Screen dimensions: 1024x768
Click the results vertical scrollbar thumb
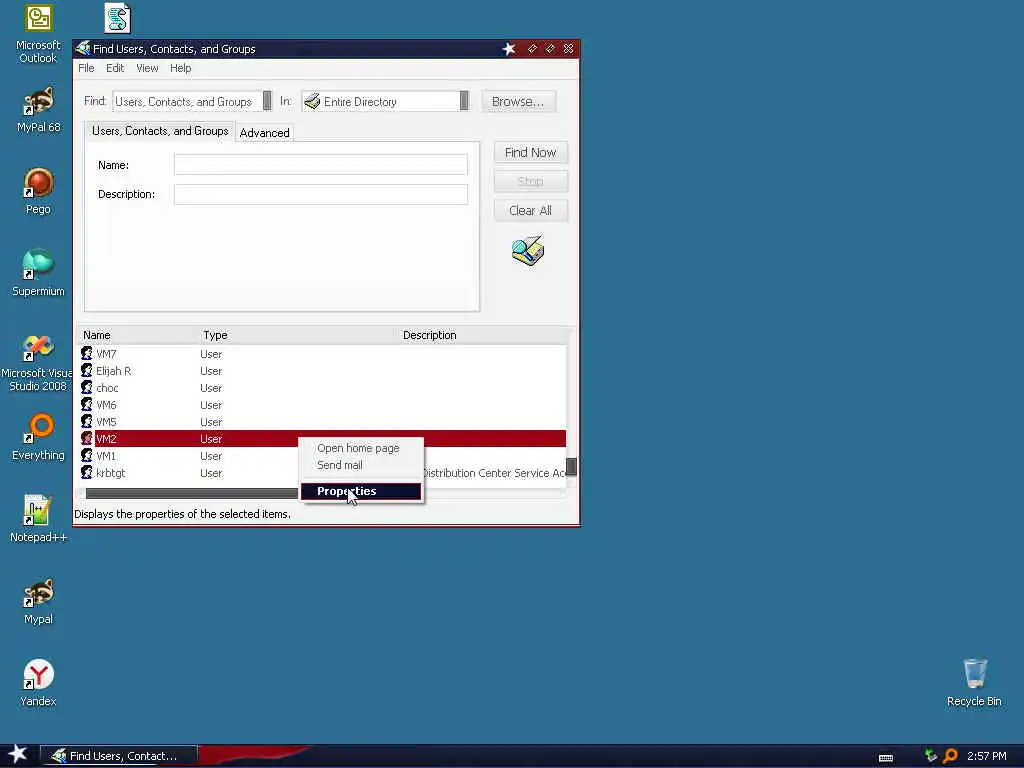click(571, 466)
